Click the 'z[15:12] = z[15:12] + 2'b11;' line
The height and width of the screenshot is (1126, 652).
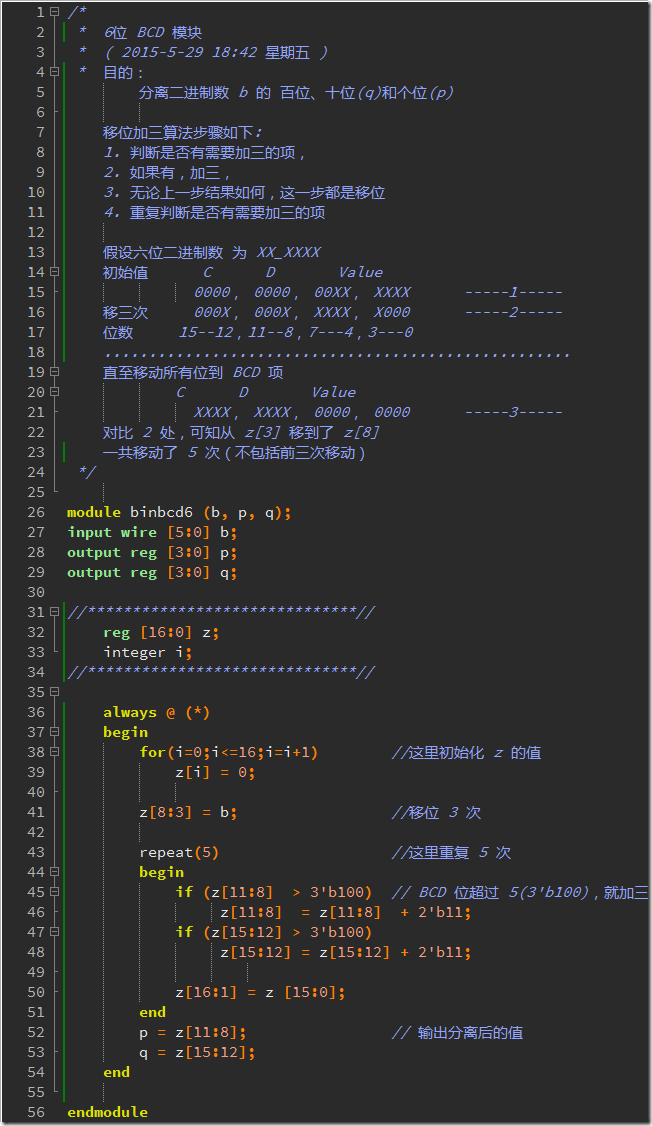click(x=346, y=952)
